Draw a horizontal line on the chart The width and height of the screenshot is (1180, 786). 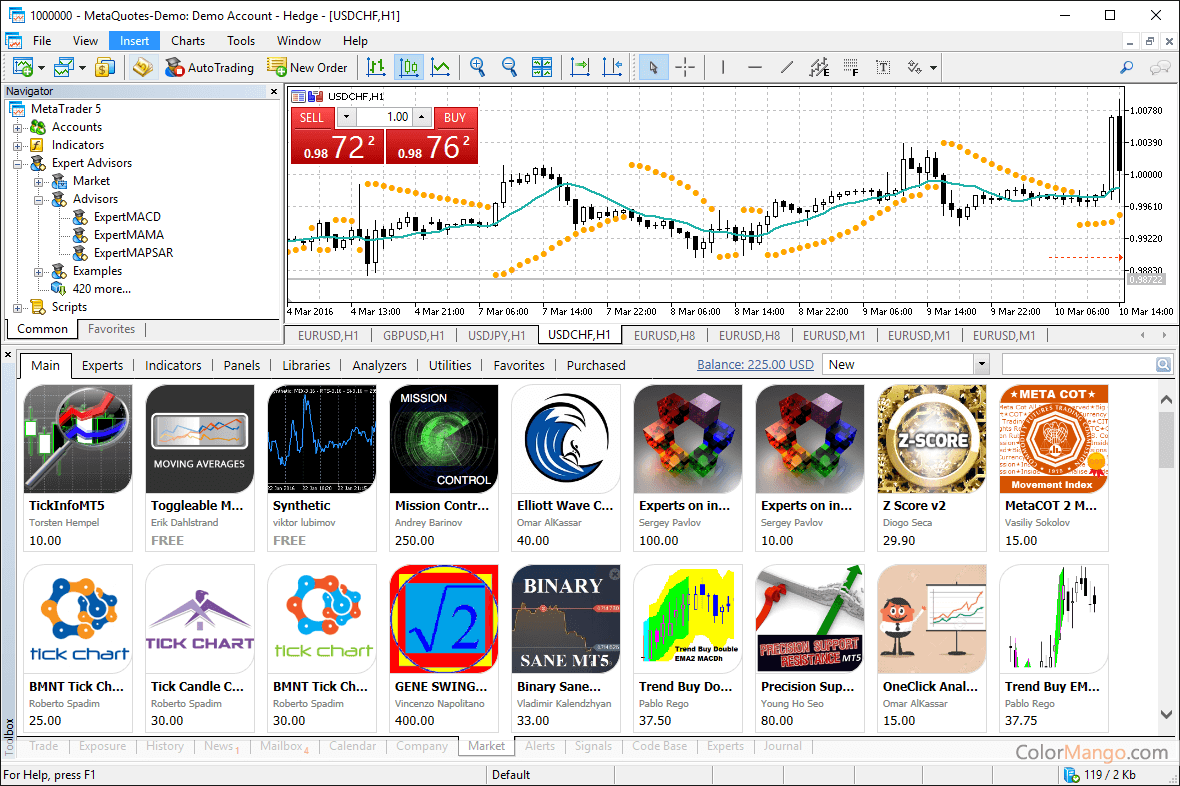click(x=755, y=67)
